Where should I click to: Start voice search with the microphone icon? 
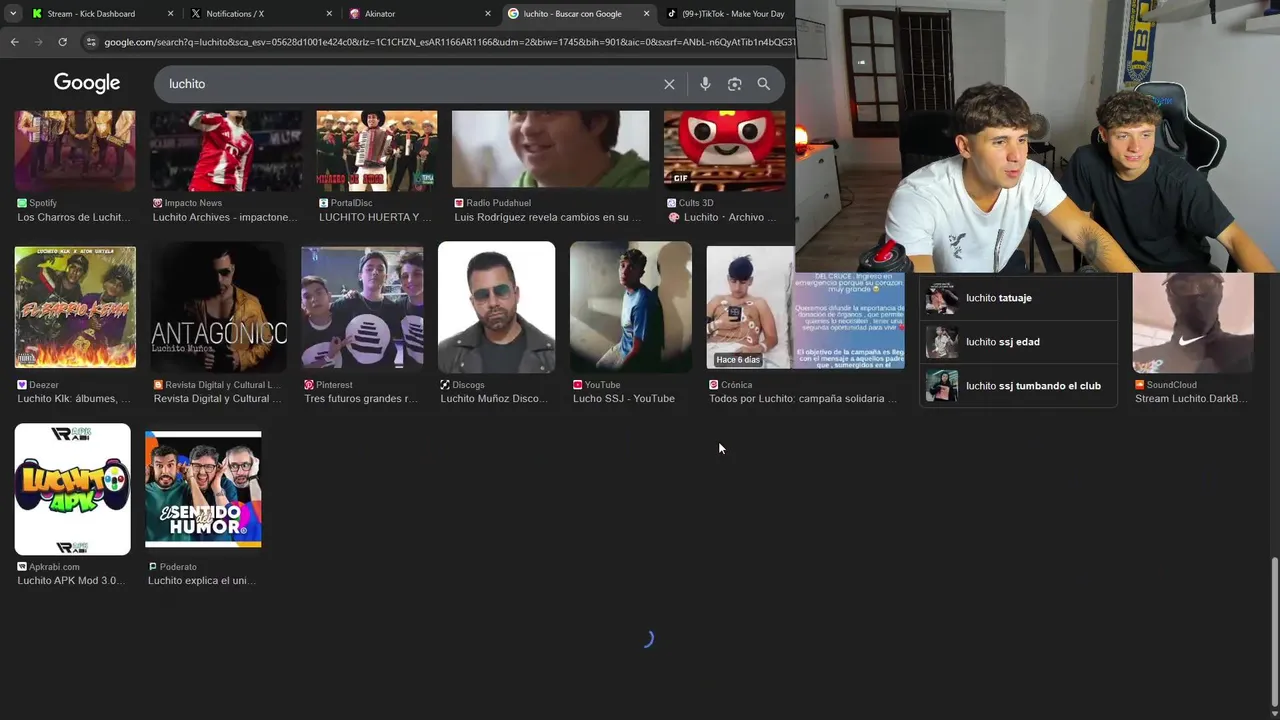pyautogui.click(x=705, y=84)
